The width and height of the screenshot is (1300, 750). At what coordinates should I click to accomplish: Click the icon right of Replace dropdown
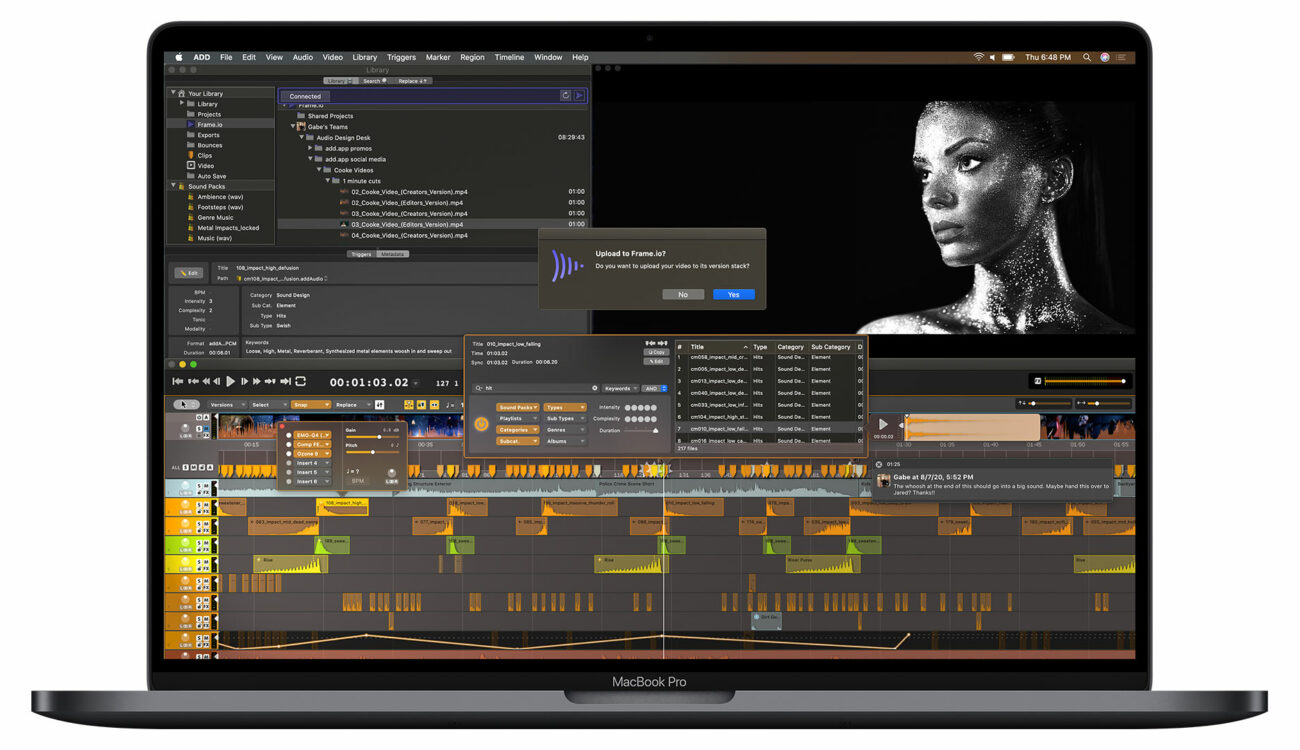(x=380, y=405)
